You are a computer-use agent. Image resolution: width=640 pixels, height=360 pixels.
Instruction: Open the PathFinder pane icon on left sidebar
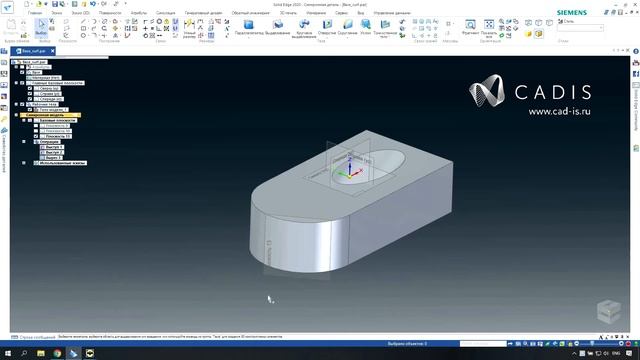4,51
